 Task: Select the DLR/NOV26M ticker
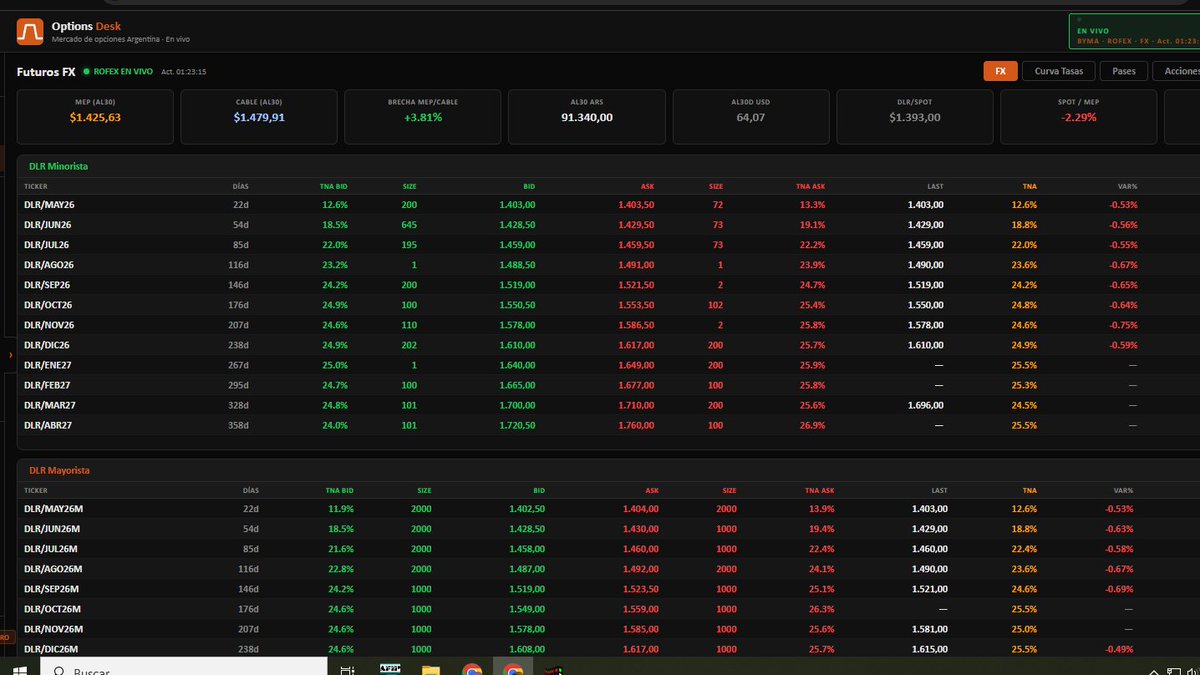(53, 629)
